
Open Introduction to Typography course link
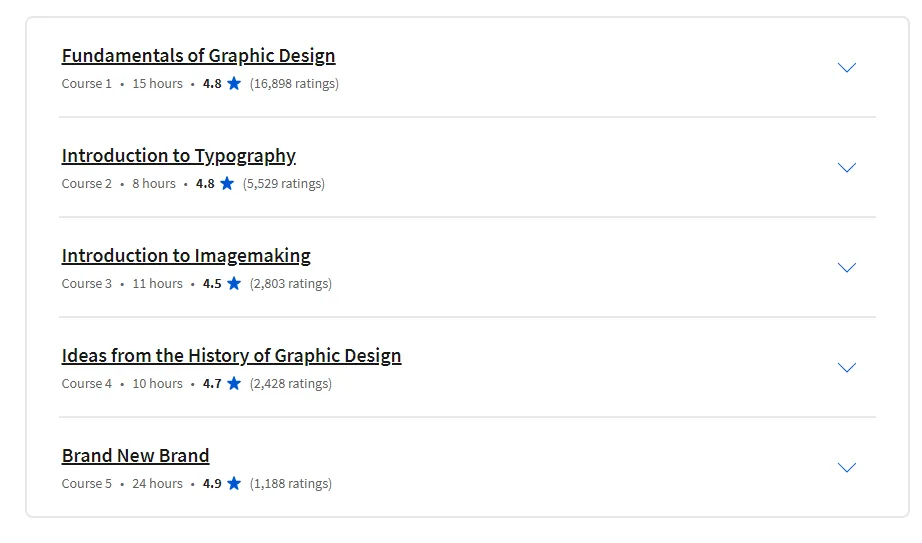(178, 156)
